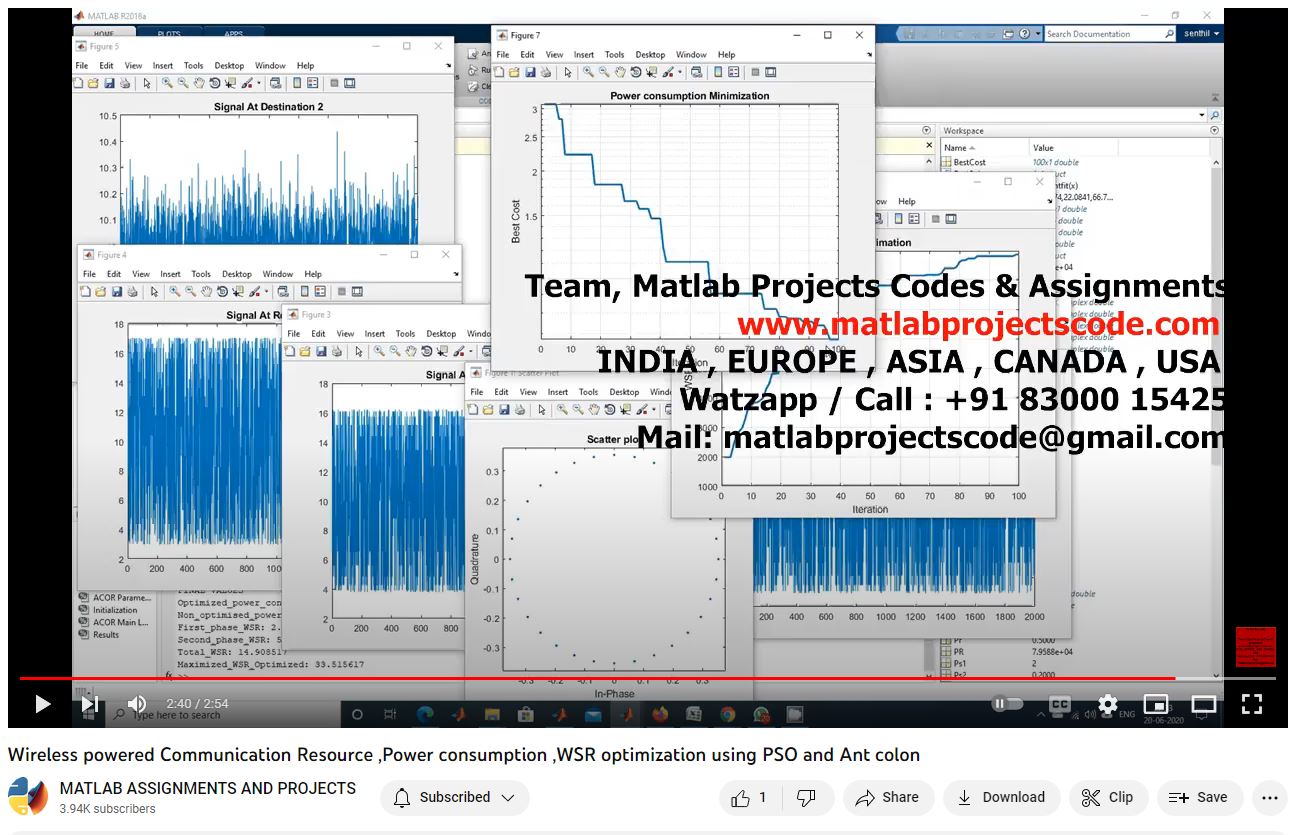This screenshot has height=835, width=1295.
Task: Open File menu in Figure 5
Action: (82, 66)
